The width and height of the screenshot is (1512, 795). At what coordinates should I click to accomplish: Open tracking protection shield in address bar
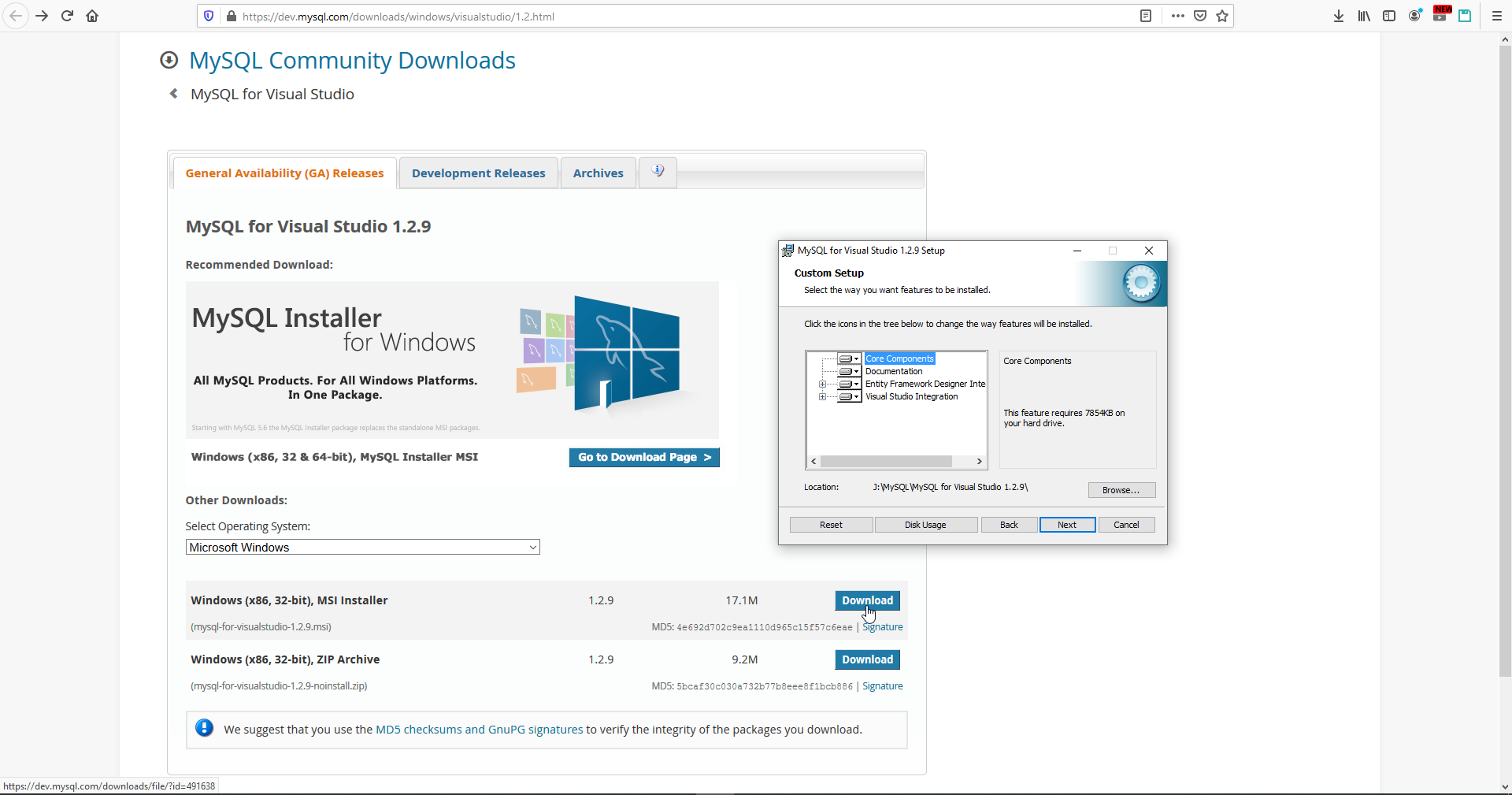[x=209, y=16]
